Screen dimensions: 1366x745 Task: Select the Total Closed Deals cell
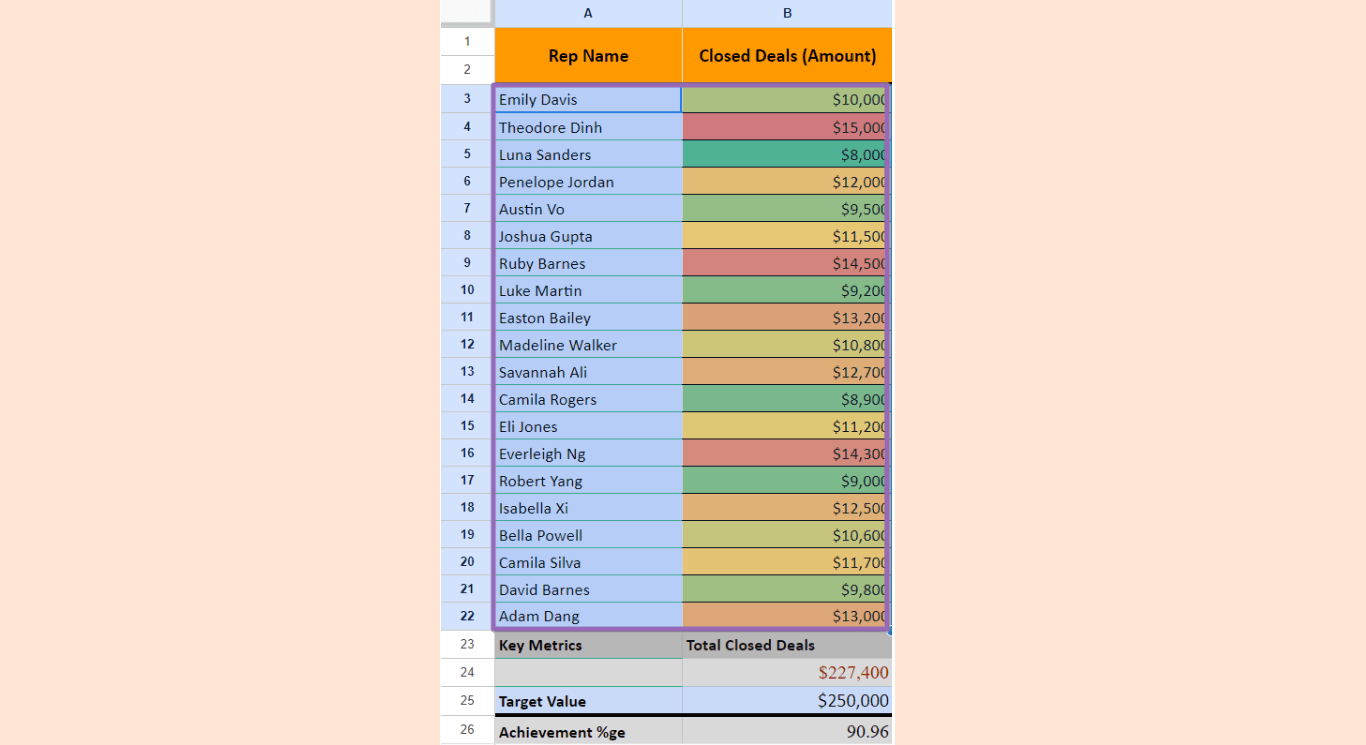(787, 645)
